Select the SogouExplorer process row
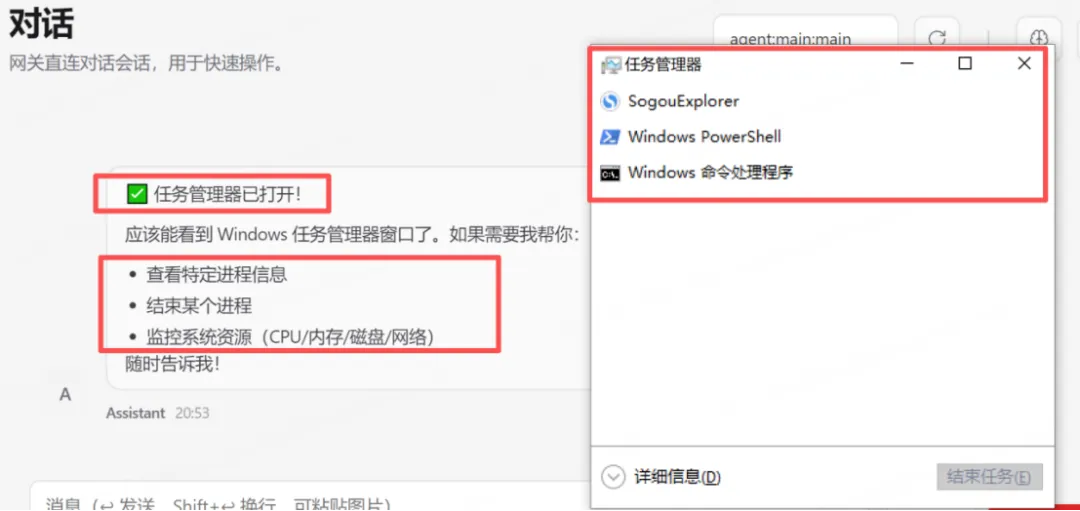 coord(822,102)
